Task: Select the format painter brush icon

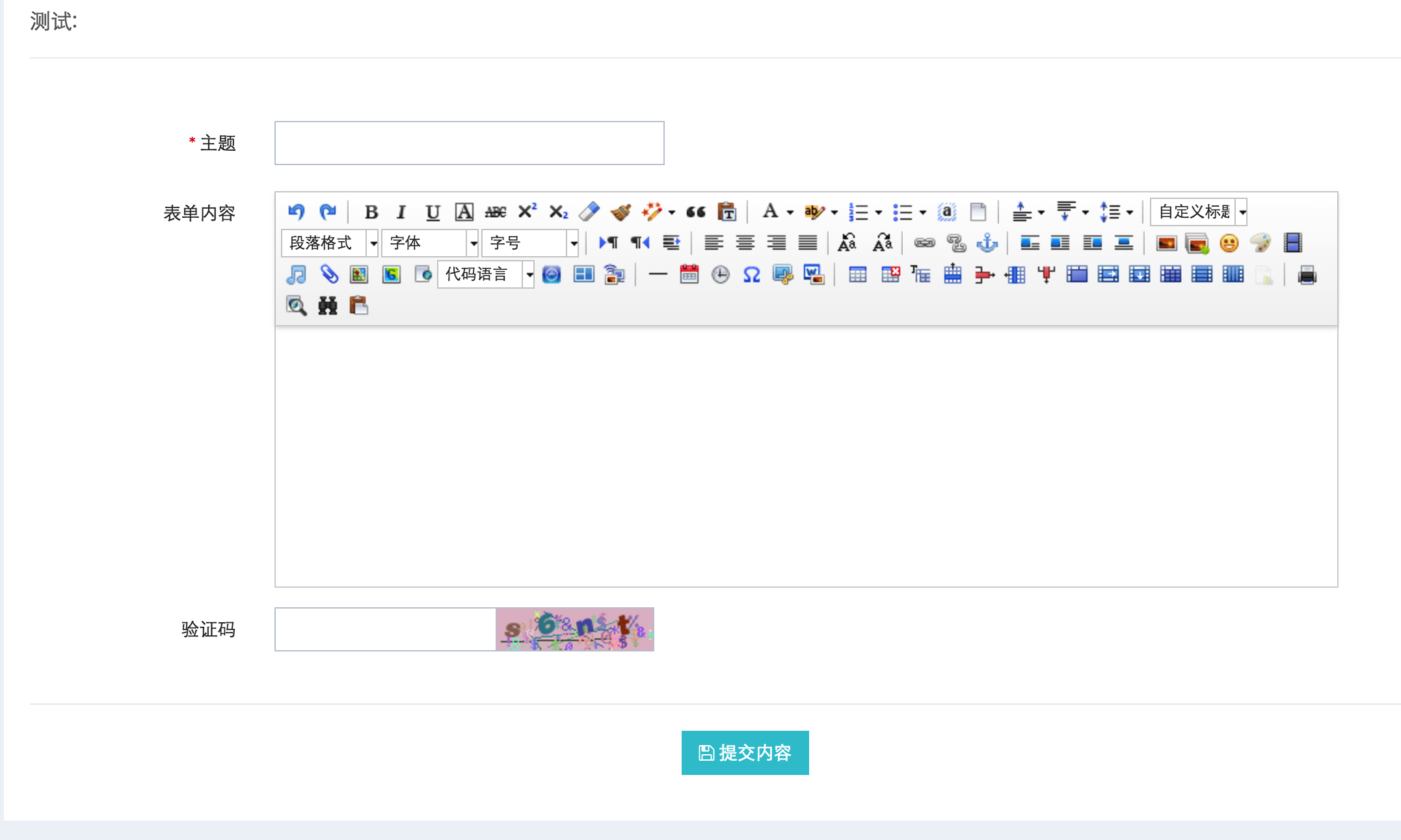Action: click(x=620, y=211)
